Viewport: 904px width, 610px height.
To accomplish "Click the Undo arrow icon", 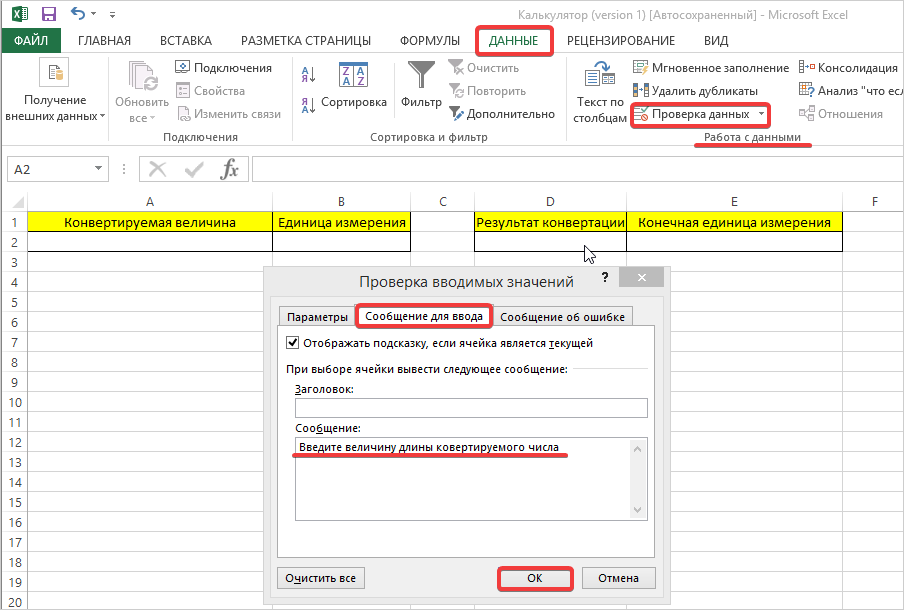I will click(79, 14).
